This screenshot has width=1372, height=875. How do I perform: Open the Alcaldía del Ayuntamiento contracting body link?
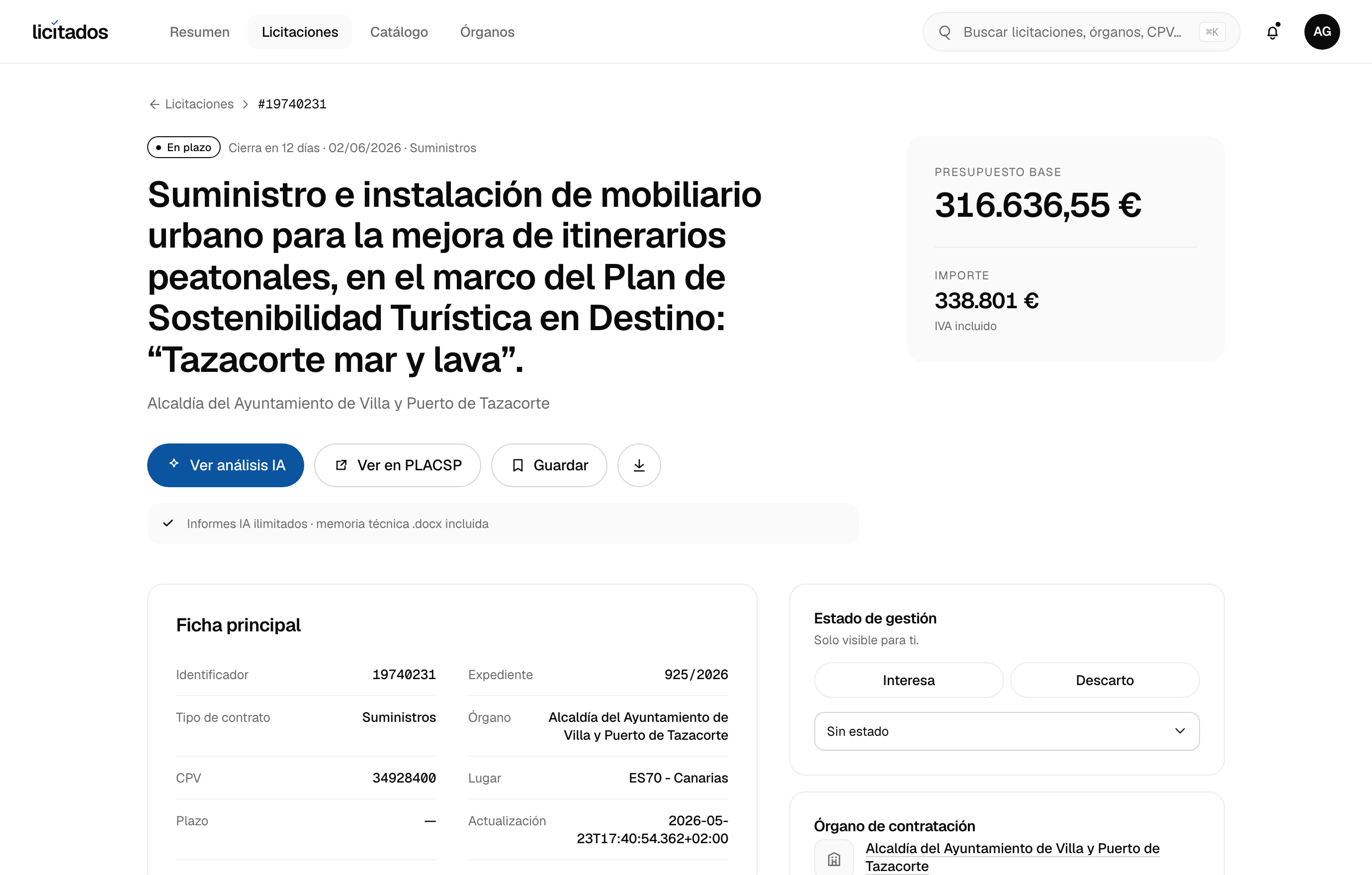click(x=1013, y=857)
